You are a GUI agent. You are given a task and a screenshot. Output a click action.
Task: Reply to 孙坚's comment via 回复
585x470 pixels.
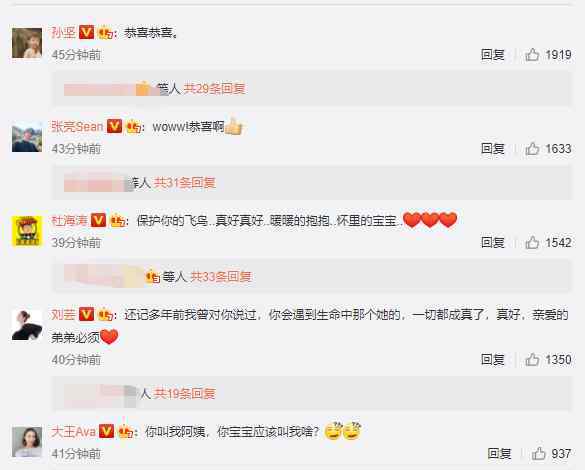click(x=492, y=55)
